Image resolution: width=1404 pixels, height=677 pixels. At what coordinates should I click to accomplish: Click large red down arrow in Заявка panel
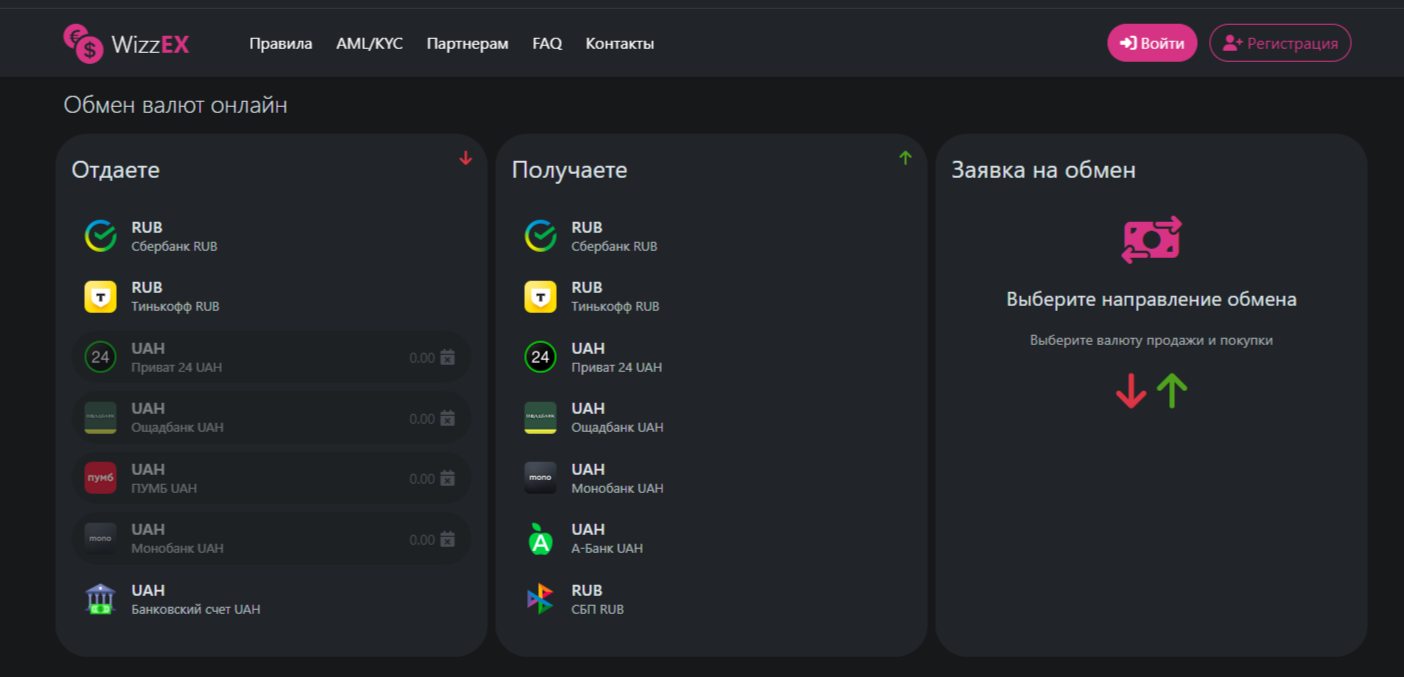(1131, 391)
